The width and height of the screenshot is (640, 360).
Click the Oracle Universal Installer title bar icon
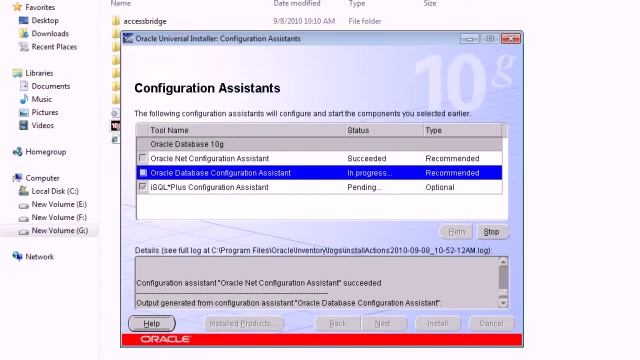[x=128, y=38]
